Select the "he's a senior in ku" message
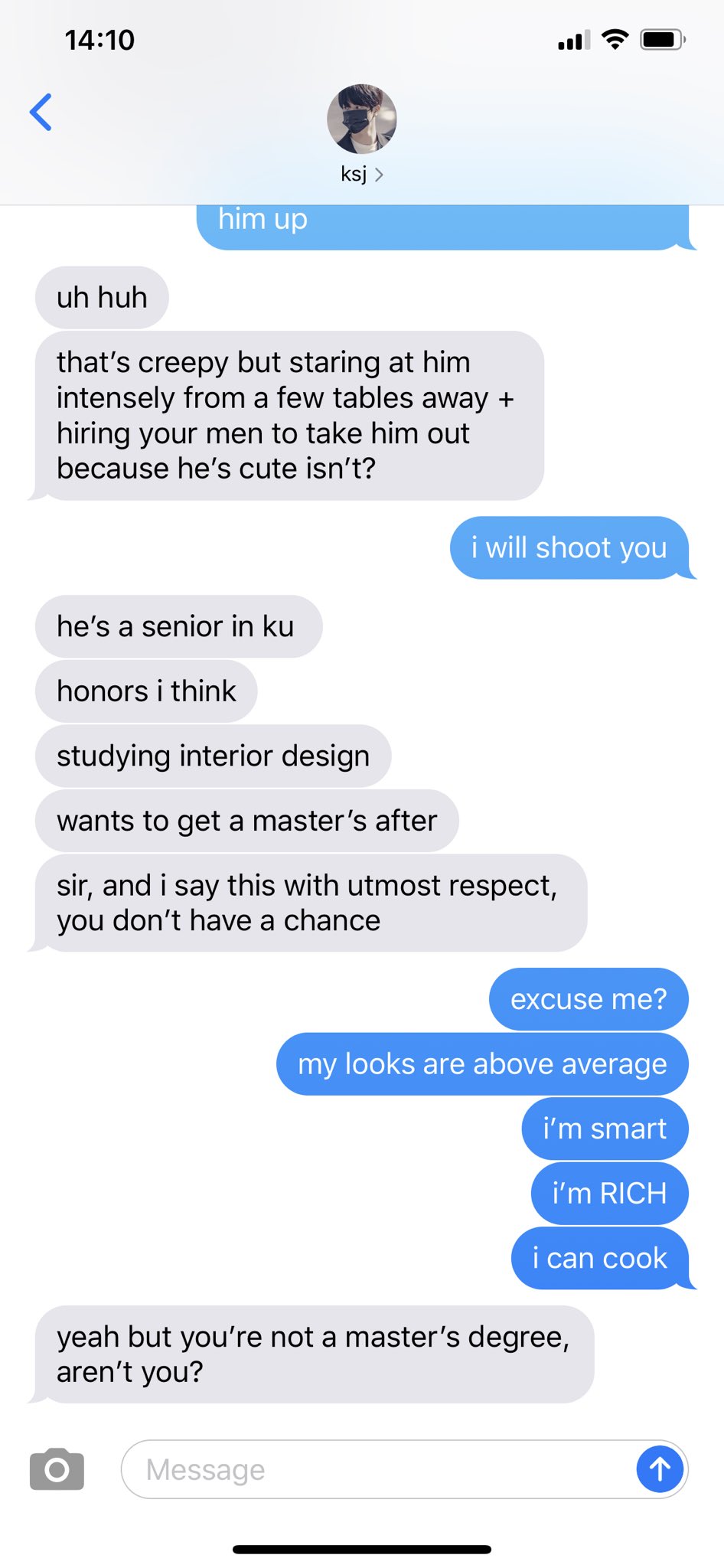724x1568 pixels. pos(178,626)
